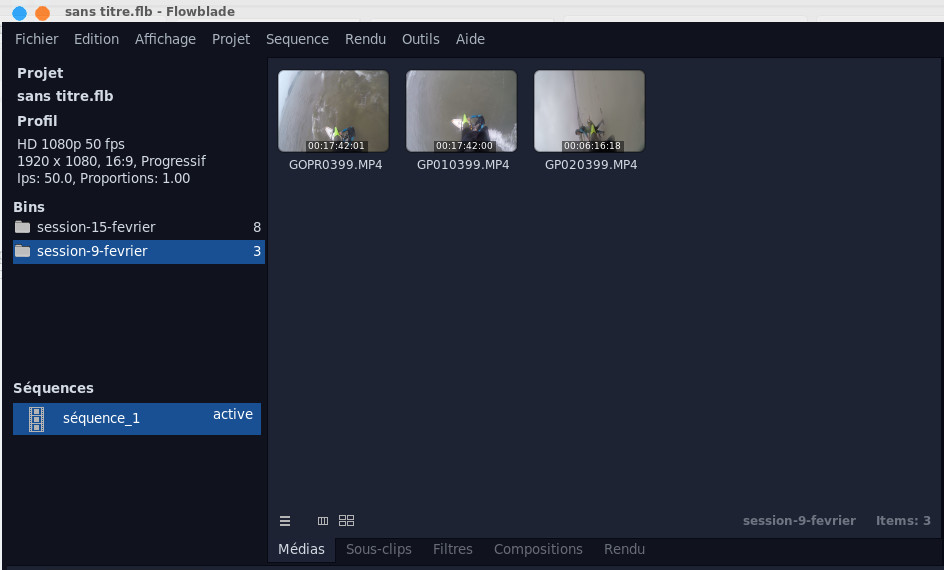Switch to the Sous-clips tab
Viewport: 944px width, 570px height.
[x=379, y=549]
